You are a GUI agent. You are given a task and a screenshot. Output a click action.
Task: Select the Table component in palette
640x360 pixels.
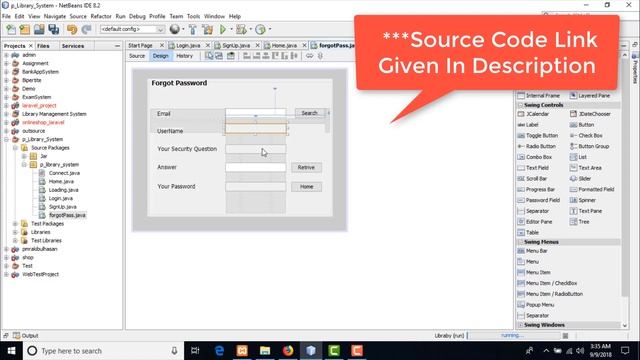point(528,232)
